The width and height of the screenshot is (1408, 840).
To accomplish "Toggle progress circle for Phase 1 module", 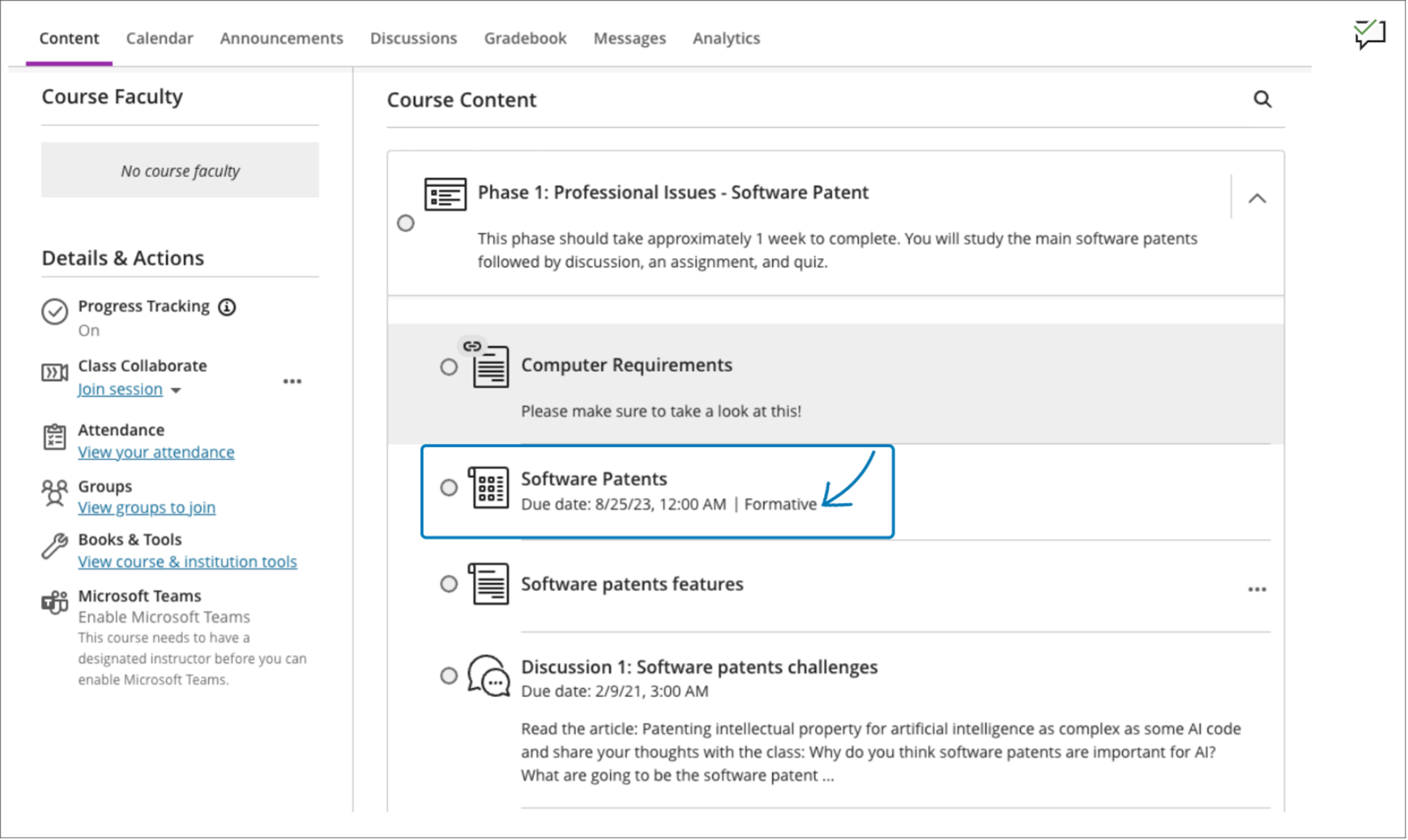I will (x=406, y=223).
